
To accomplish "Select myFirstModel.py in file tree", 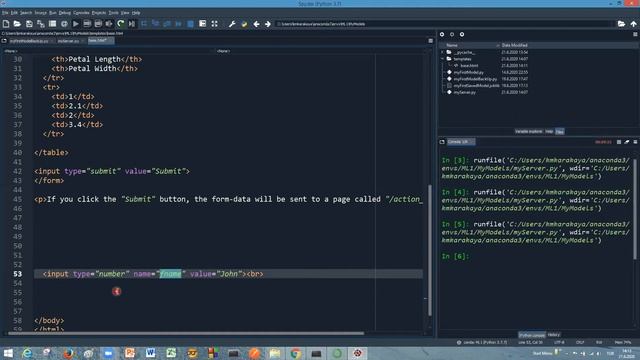I will pos(468,72).
